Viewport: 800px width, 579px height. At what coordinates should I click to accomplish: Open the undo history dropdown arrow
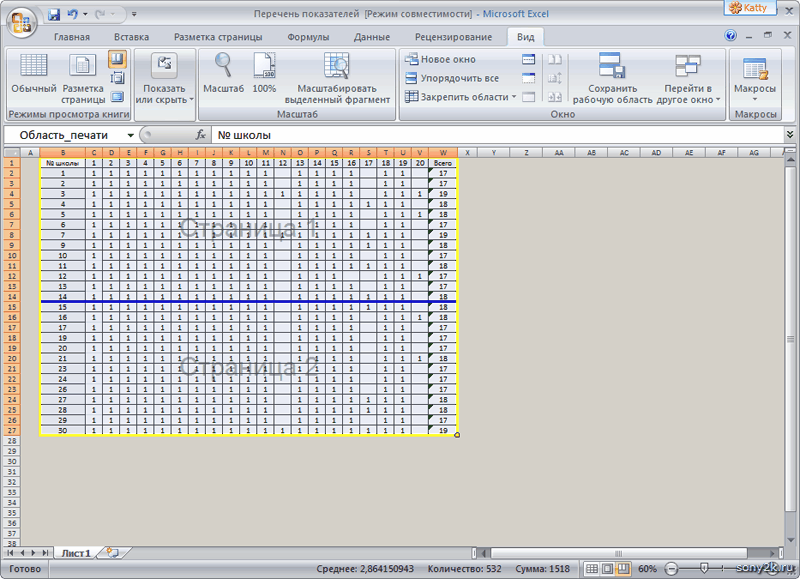coord(85,15)
